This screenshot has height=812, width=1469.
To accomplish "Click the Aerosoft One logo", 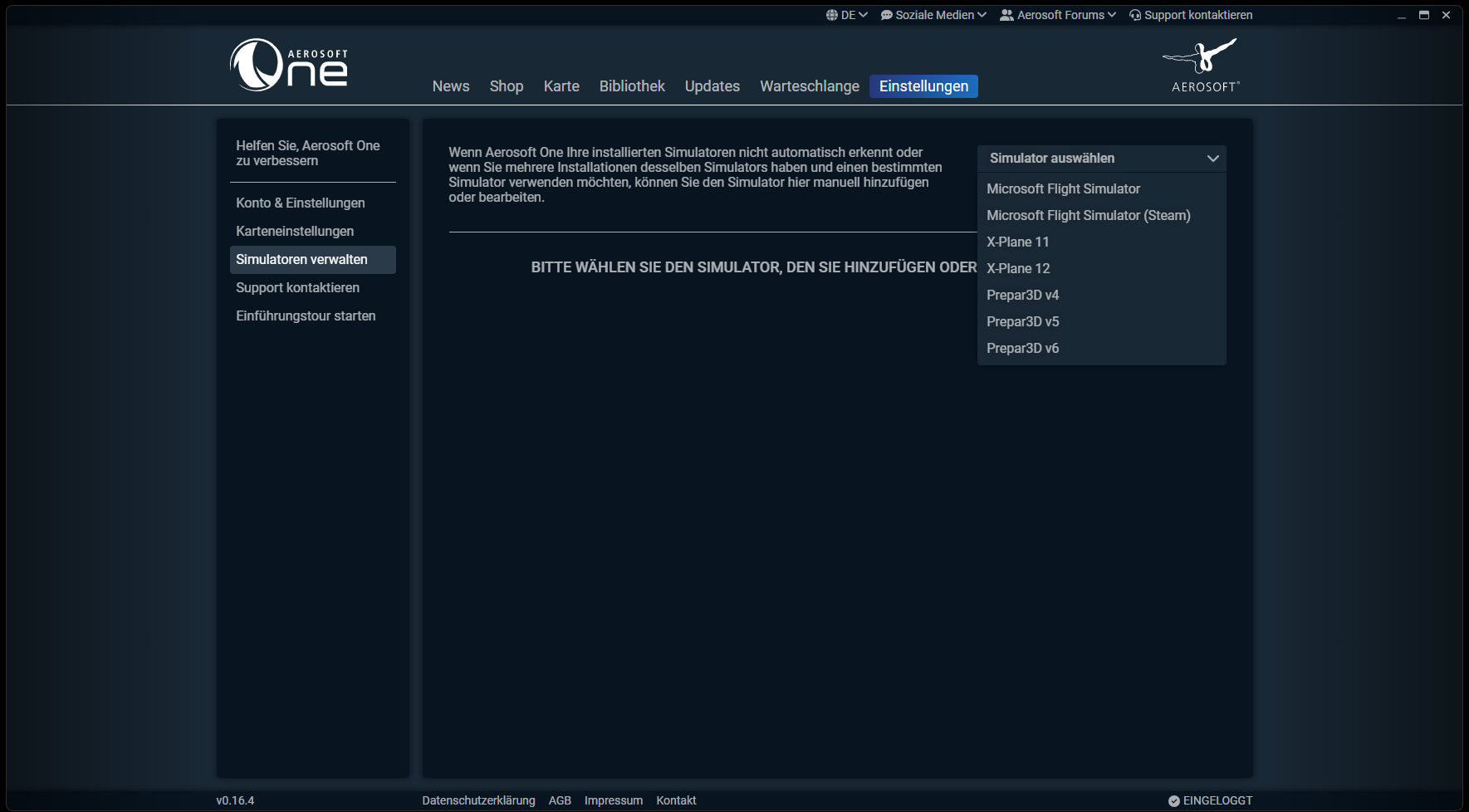I will 289,65.
